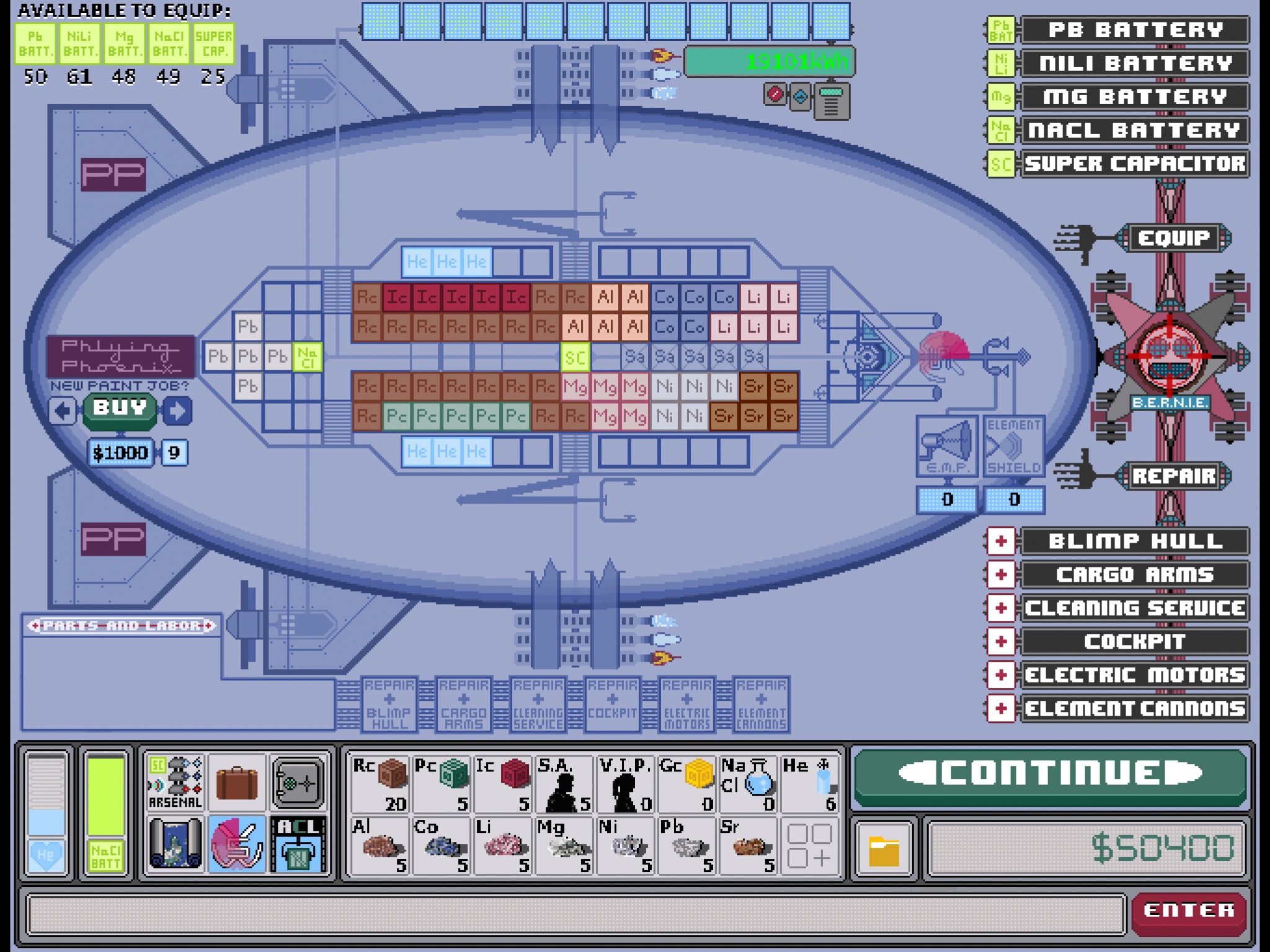This screenshot has height=952, width=1270.
Task: Select the Equip tab
Action: [1173, 238]
